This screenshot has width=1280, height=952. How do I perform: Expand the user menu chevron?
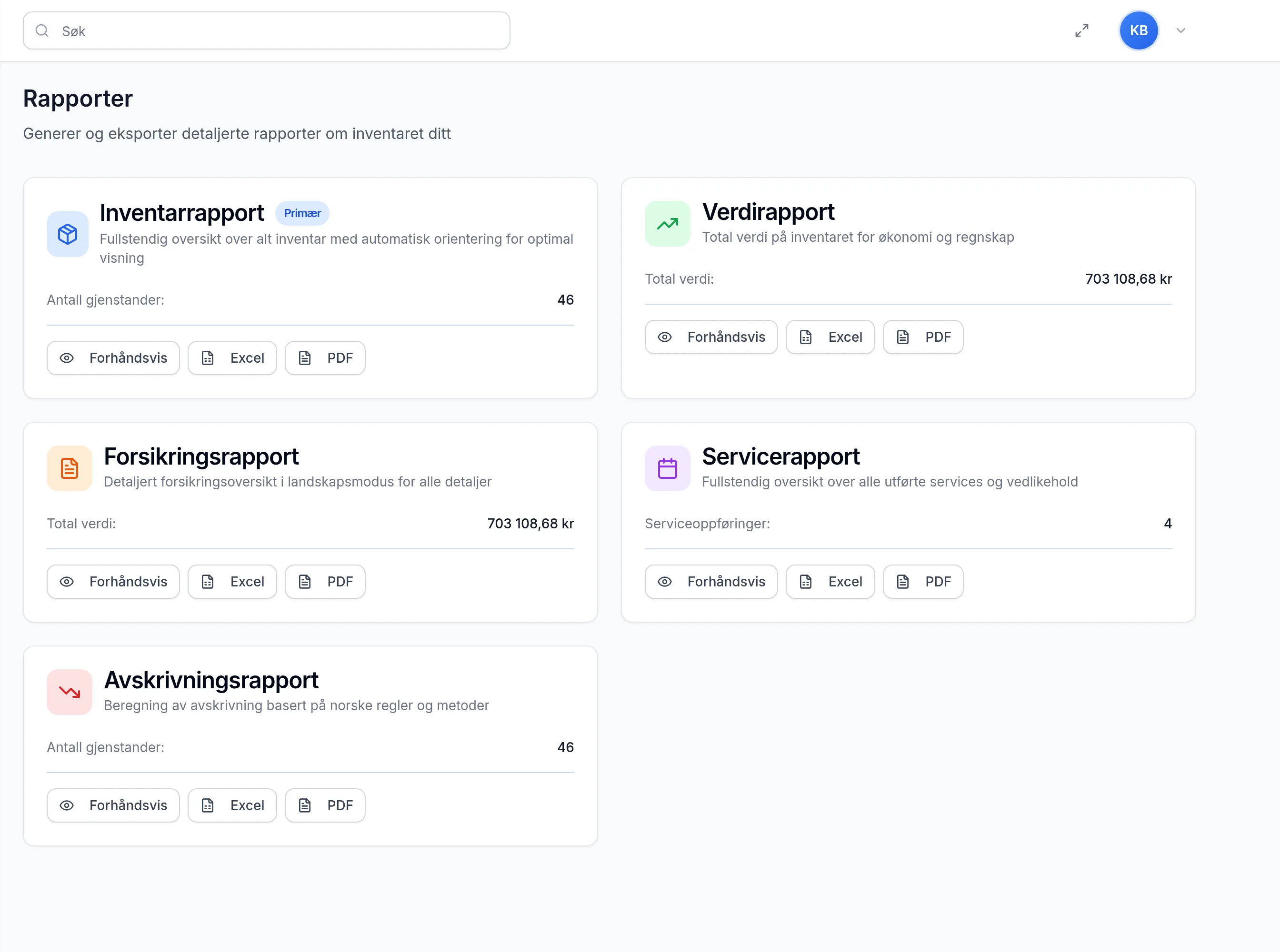[1181, 30]
